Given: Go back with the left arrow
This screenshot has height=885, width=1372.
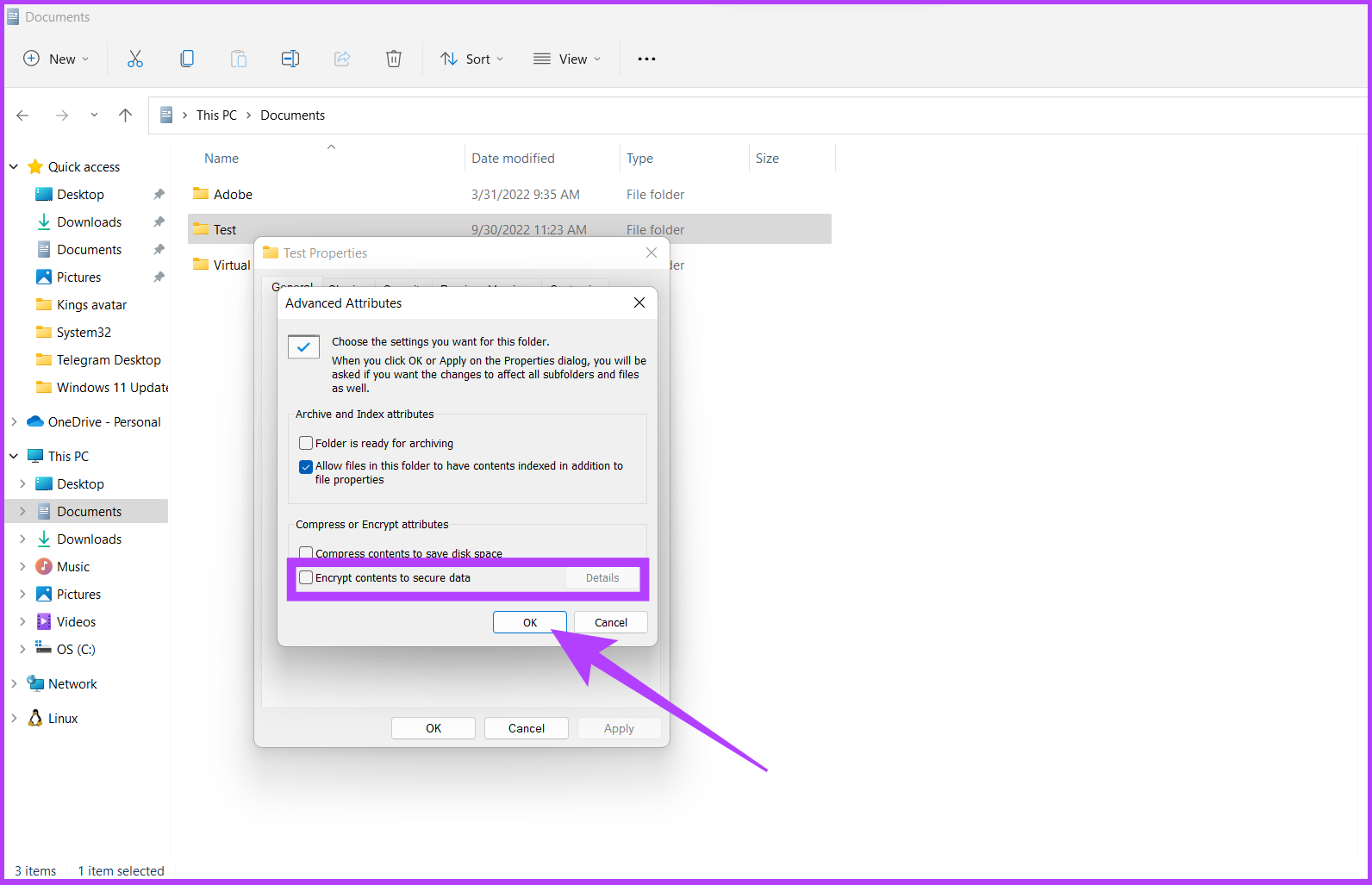Looking at the screenshot, I should [23, 115].
